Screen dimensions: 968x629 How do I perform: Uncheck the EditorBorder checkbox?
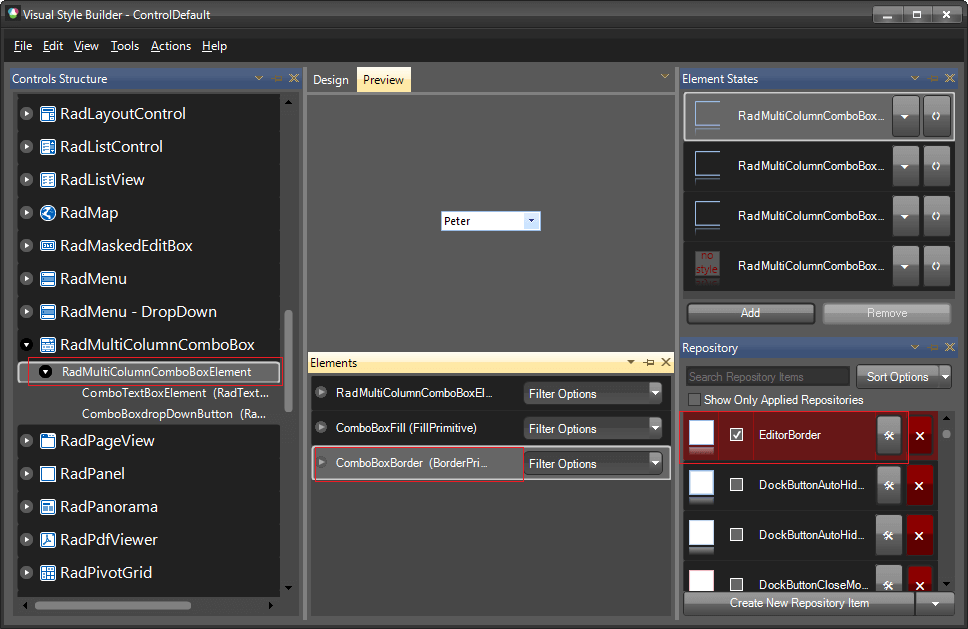tap(736, 435)
